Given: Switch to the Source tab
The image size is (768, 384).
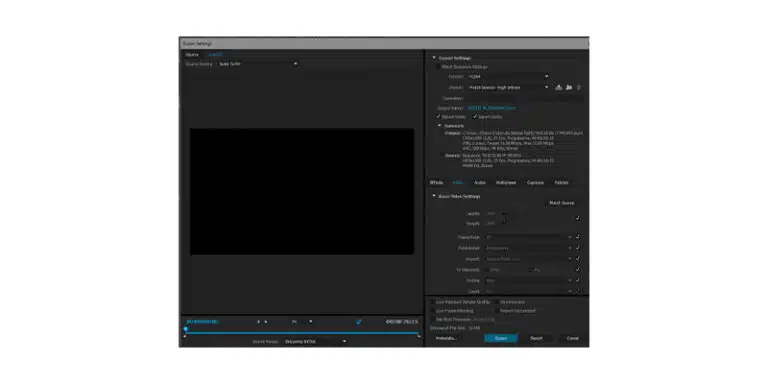Looking at the screenshot, I should pyautogui.click(x=192, y=55).
